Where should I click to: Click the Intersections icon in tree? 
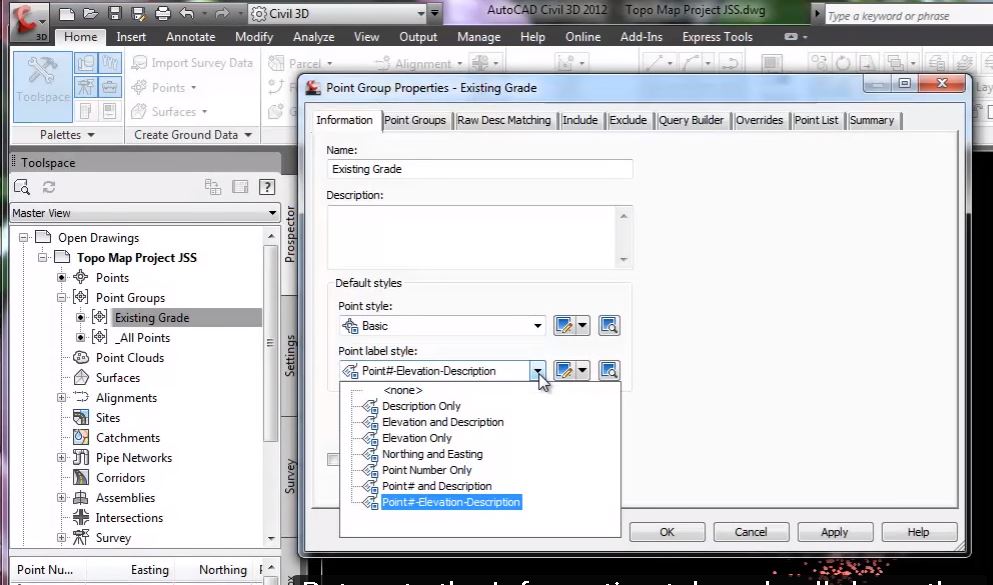80,517
